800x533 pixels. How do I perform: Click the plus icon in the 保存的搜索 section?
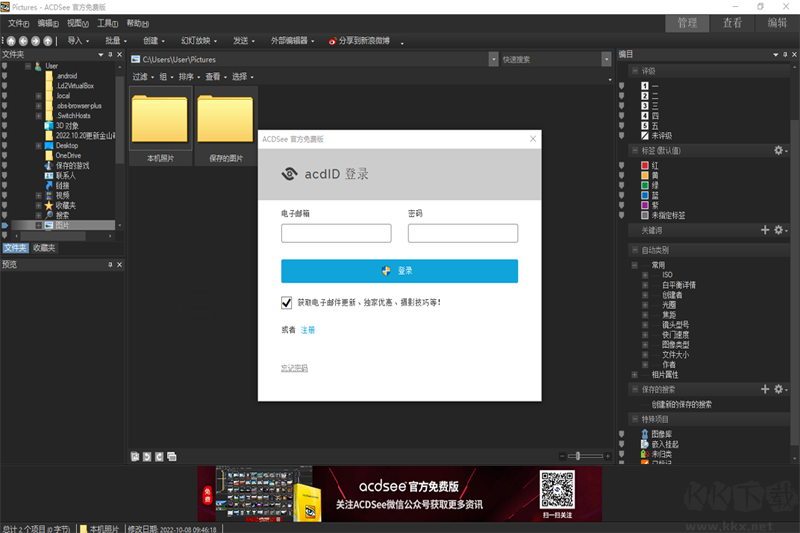coord(766,389)
